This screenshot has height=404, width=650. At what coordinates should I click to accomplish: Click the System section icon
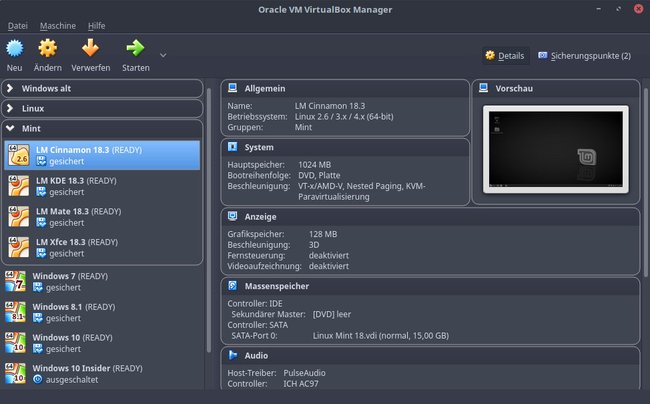click(233, 147)
